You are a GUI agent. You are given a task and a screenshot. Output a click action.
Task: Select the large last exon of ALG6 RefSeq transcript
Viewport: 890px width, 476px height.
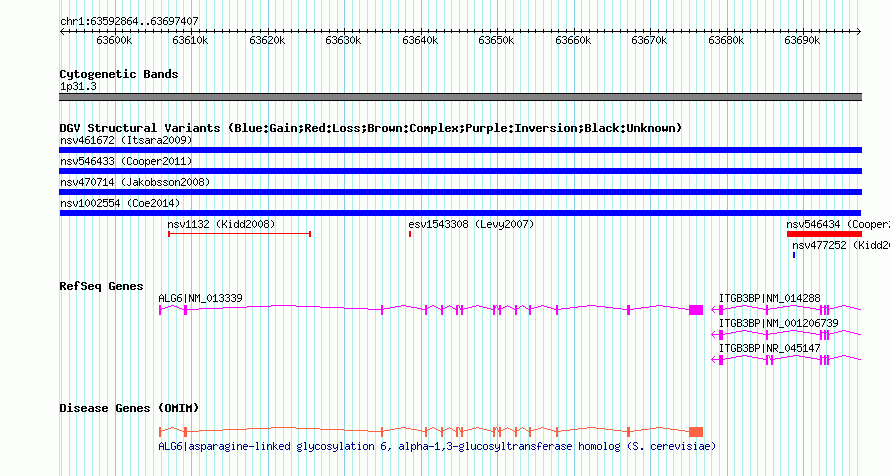click(x=696, y=310)
